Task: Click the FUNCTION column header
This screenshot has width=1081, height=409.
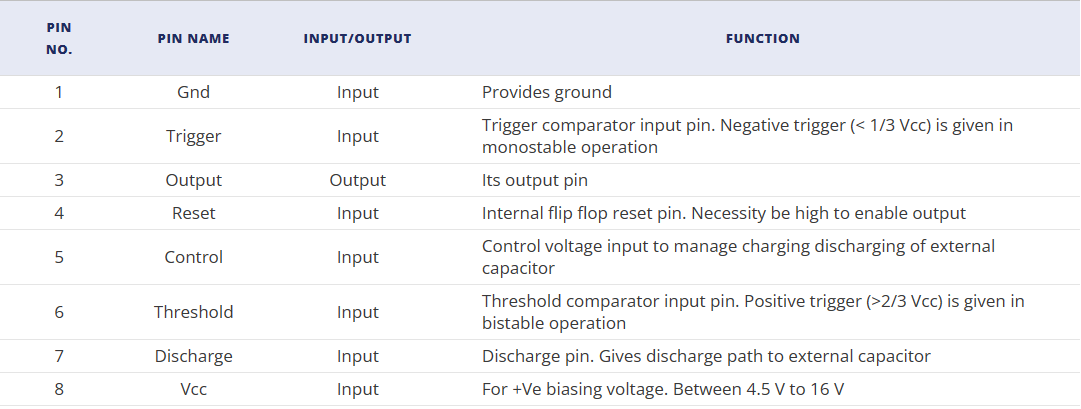Action: coord(762,39)
